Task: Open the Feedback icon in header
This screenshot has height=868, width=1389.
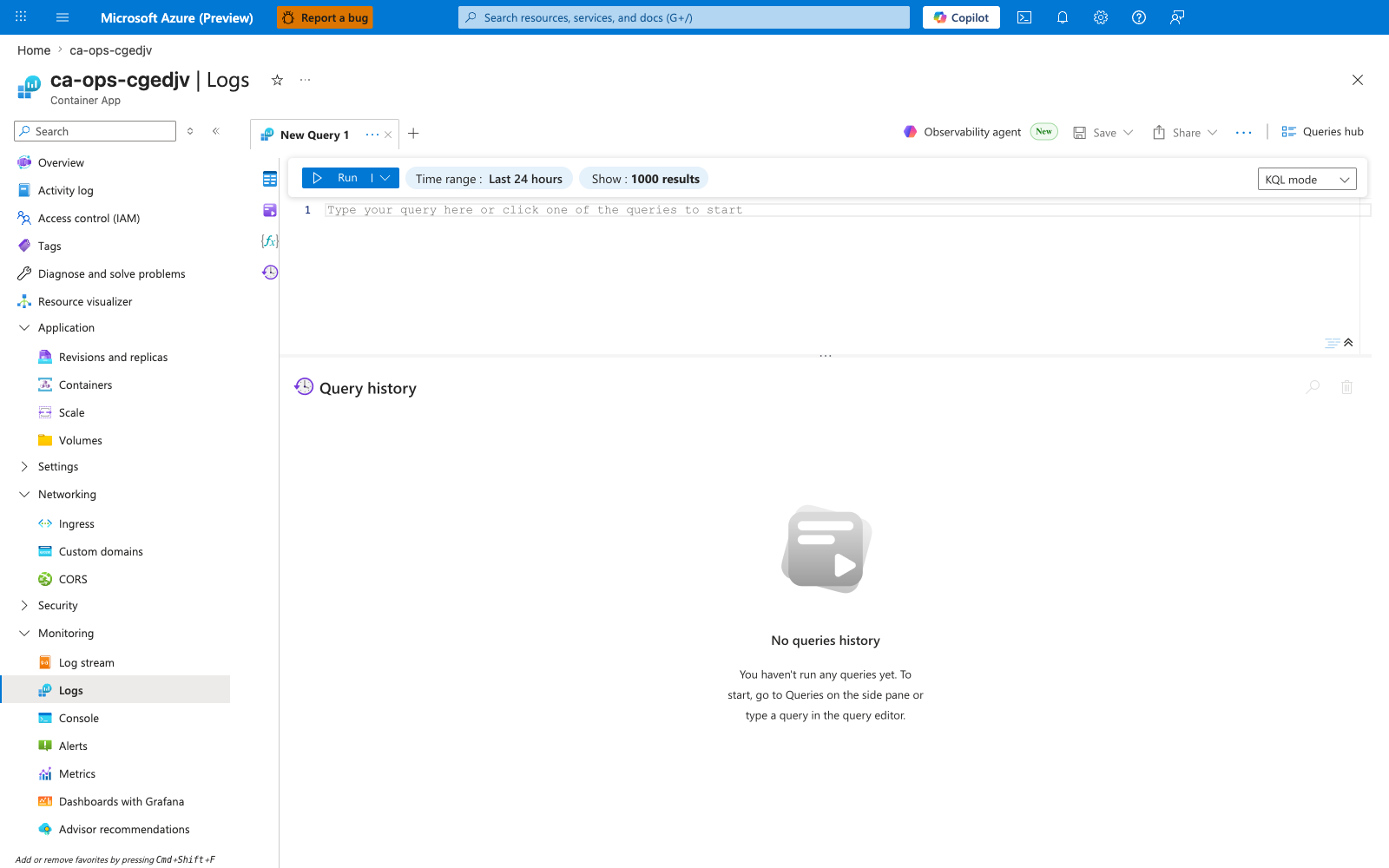Action: (x=1177, y=17)
